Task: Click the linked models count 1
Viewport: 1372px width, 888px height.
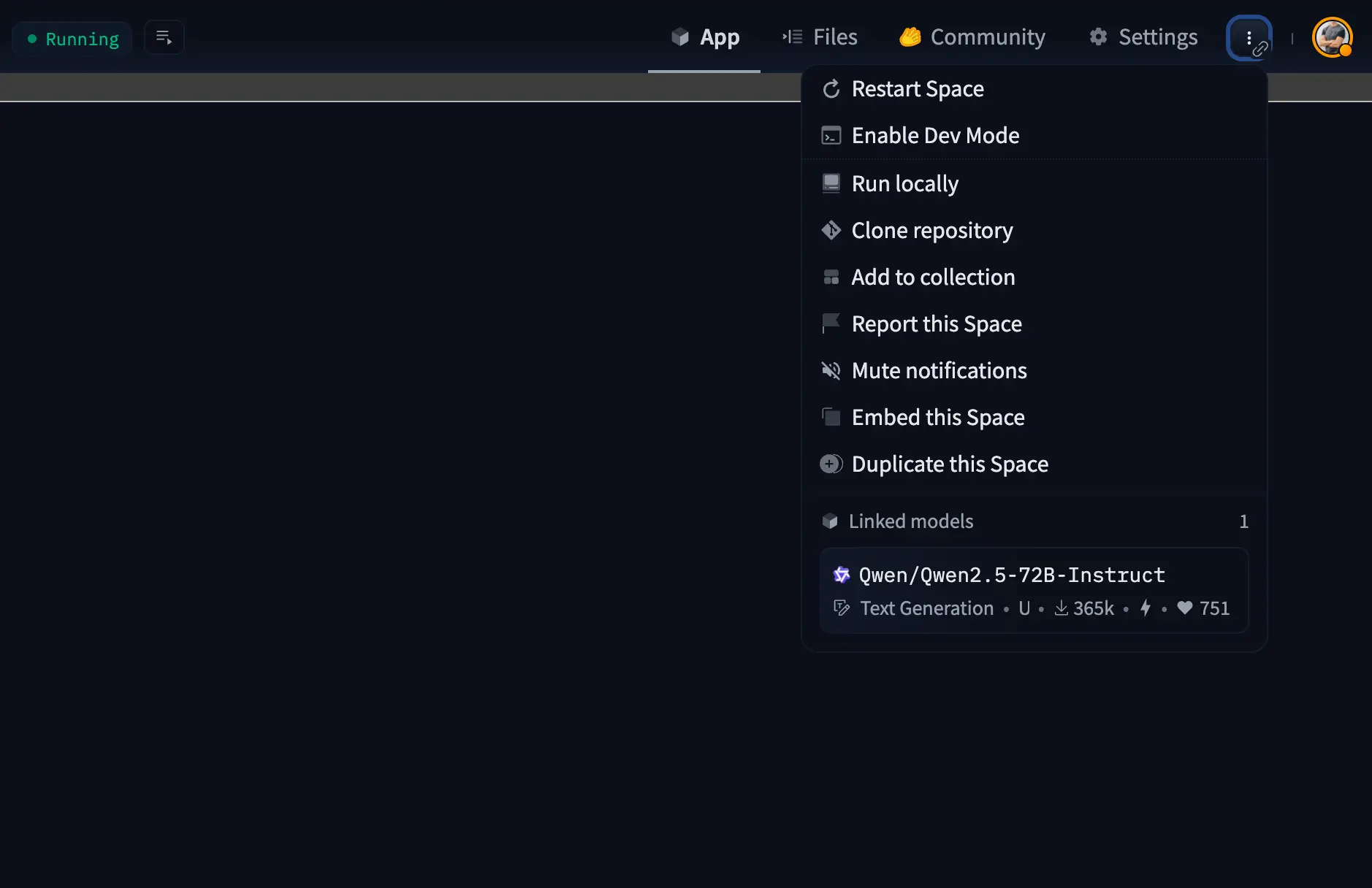Action: click(1243, 521)
